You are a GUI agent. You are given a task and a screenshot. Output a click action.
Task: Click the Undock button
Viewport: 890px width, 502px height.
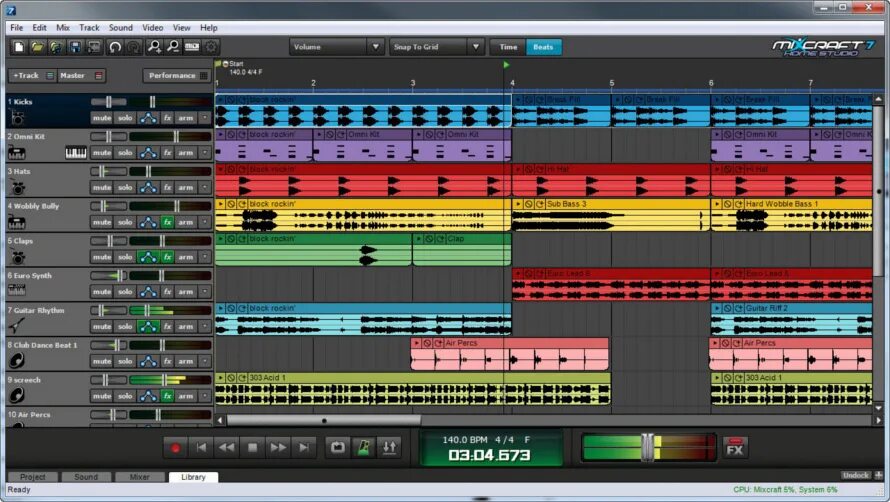[x=855, y=475]
